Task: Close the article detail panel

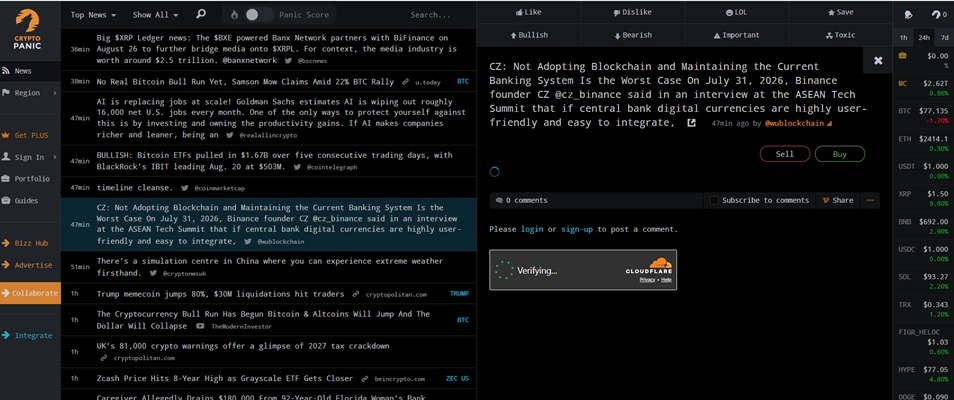Action: [x=878, y=60]
